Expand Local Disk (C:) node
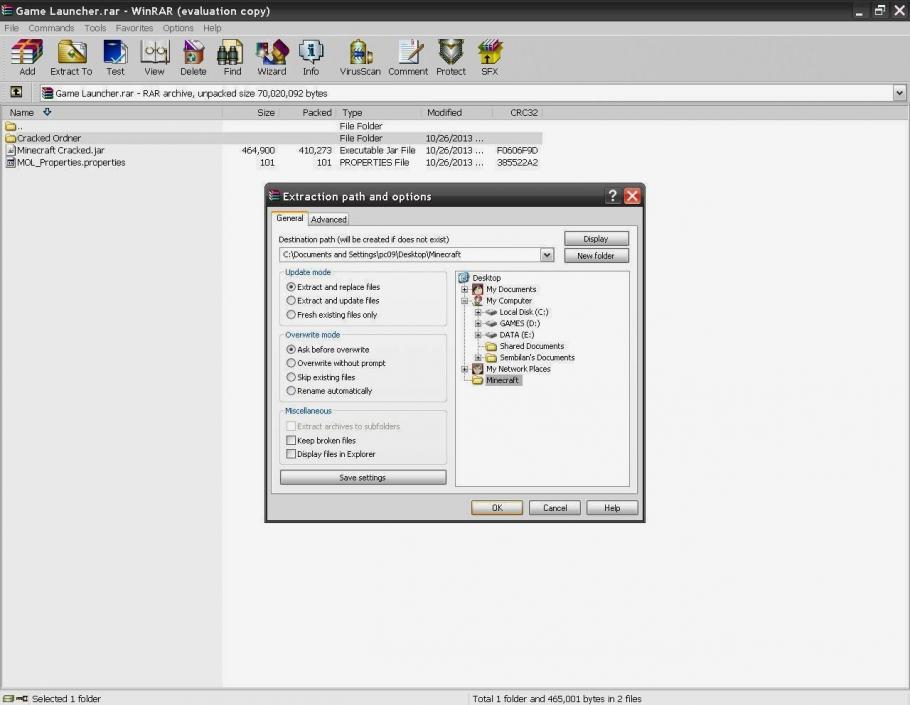 pos(478,312)
